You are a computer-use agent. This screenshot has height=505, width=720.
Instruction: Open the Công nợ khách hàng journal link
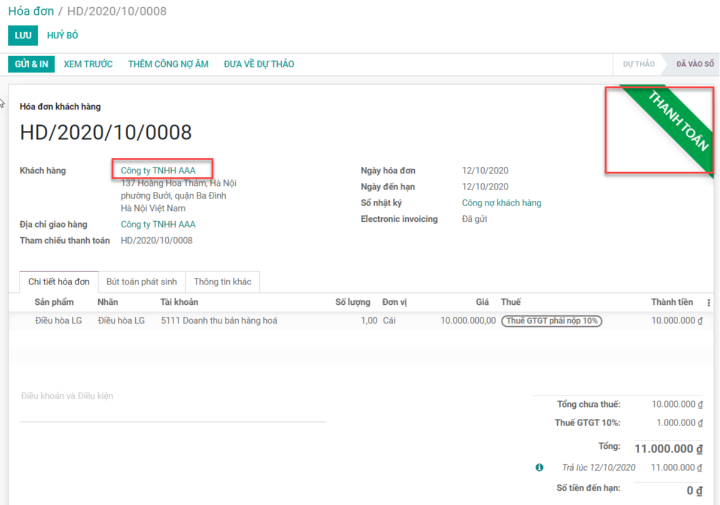click(x=501, y=203)
